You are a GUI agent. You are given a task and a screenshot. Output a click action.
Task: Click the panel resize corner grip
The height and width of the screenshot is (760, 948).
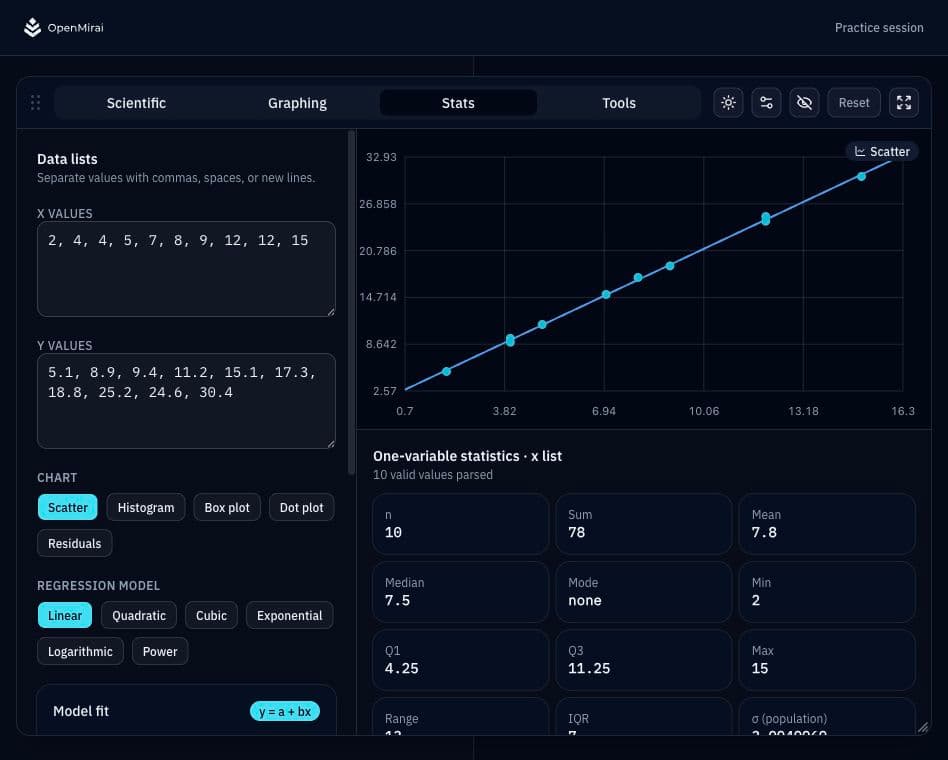(923, 727)
